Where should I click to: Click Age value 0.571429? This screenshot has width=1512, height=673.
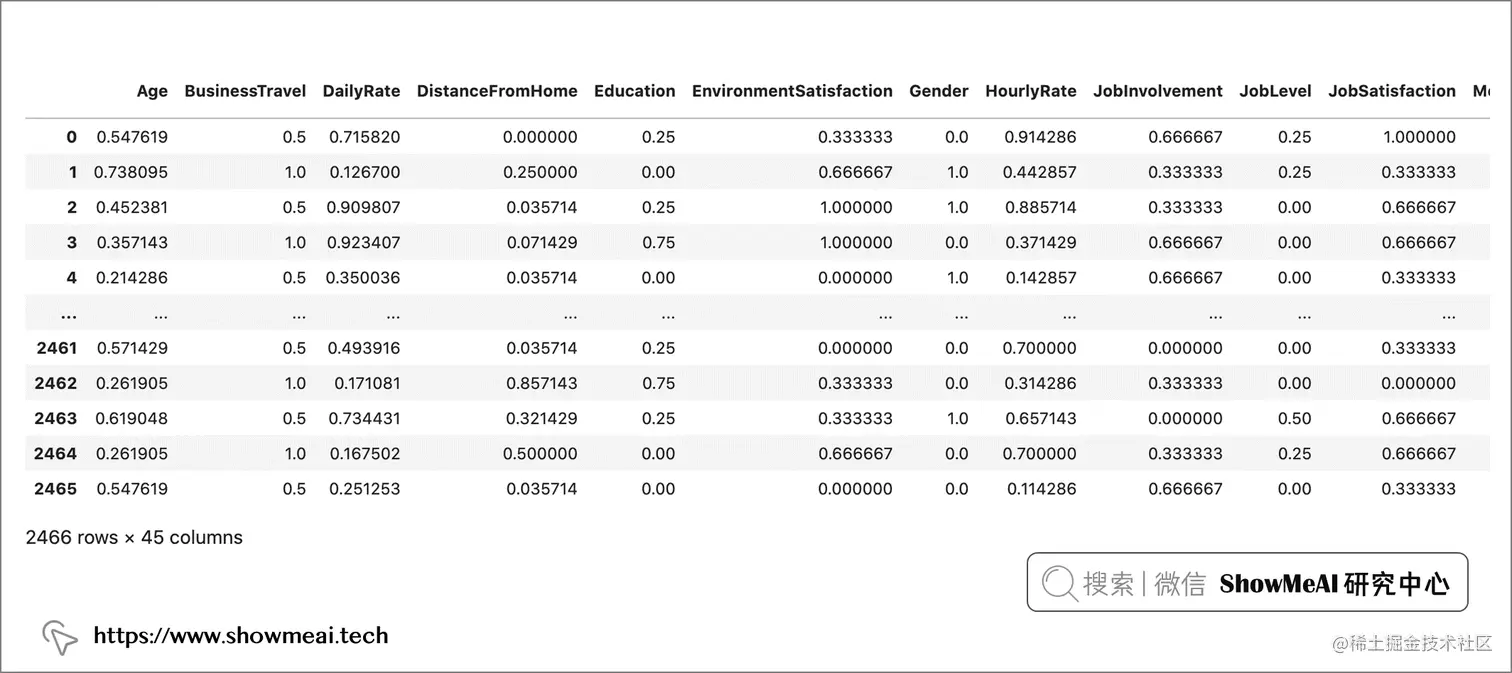coord(132,348)
